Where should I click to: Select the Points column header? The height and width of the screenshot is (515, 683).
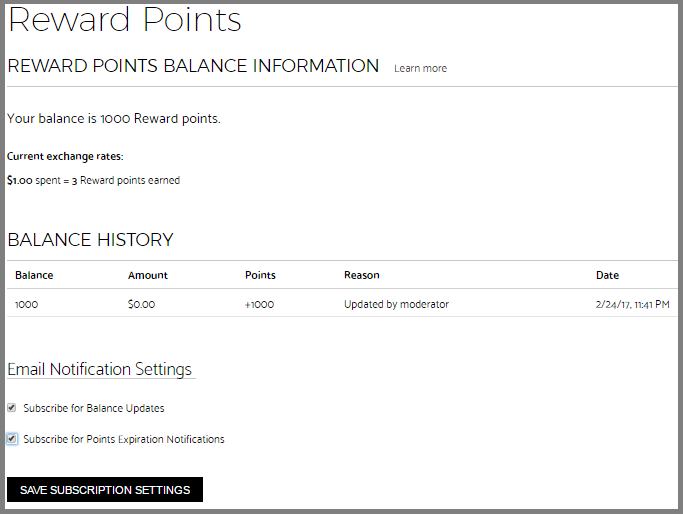tap(260, 275)
